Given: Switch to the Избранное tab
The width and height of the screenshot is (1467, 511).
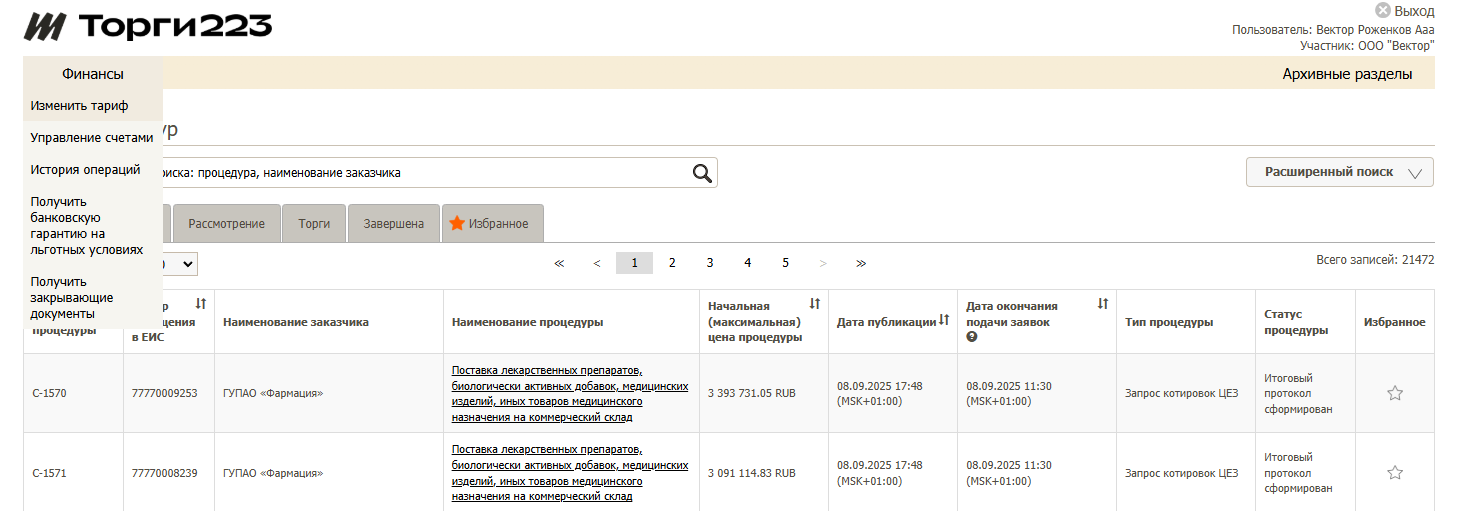Looking at the screenshot, I should (x=489, y=223).
